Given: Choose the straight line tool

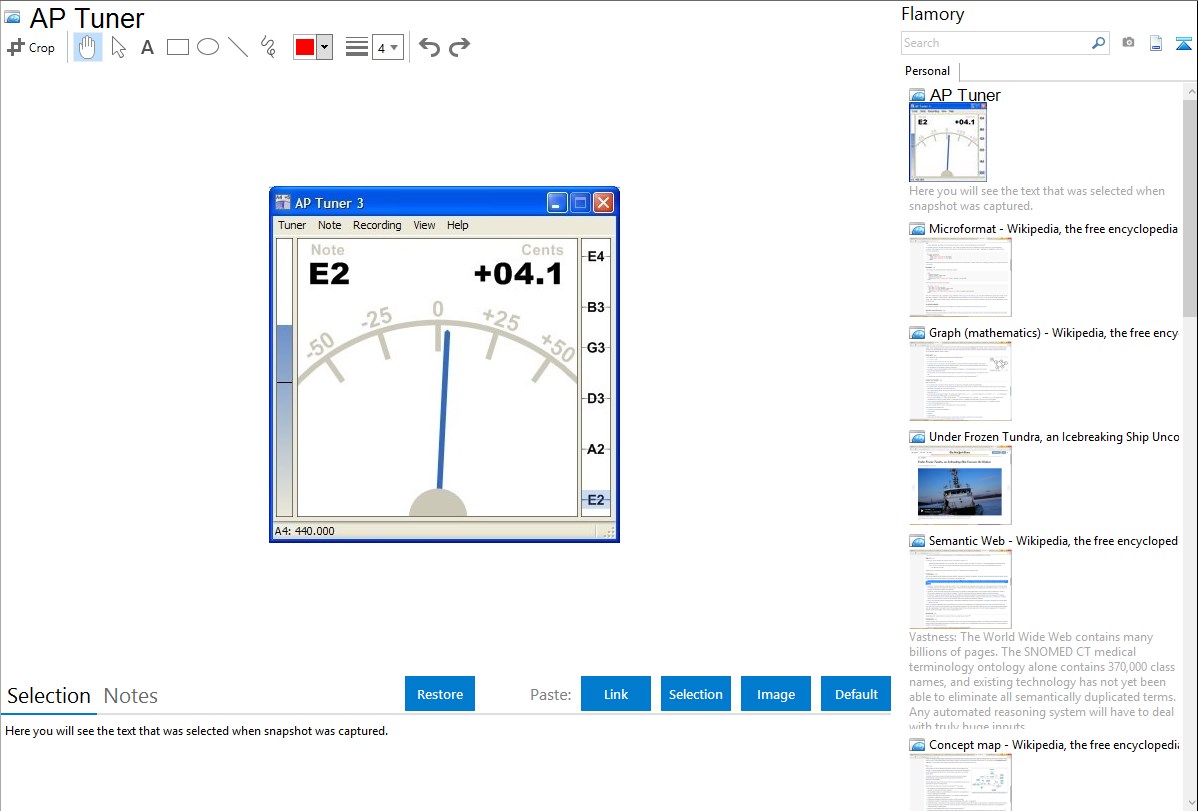Looking at the screenshot, I should [x=238, y=47].
